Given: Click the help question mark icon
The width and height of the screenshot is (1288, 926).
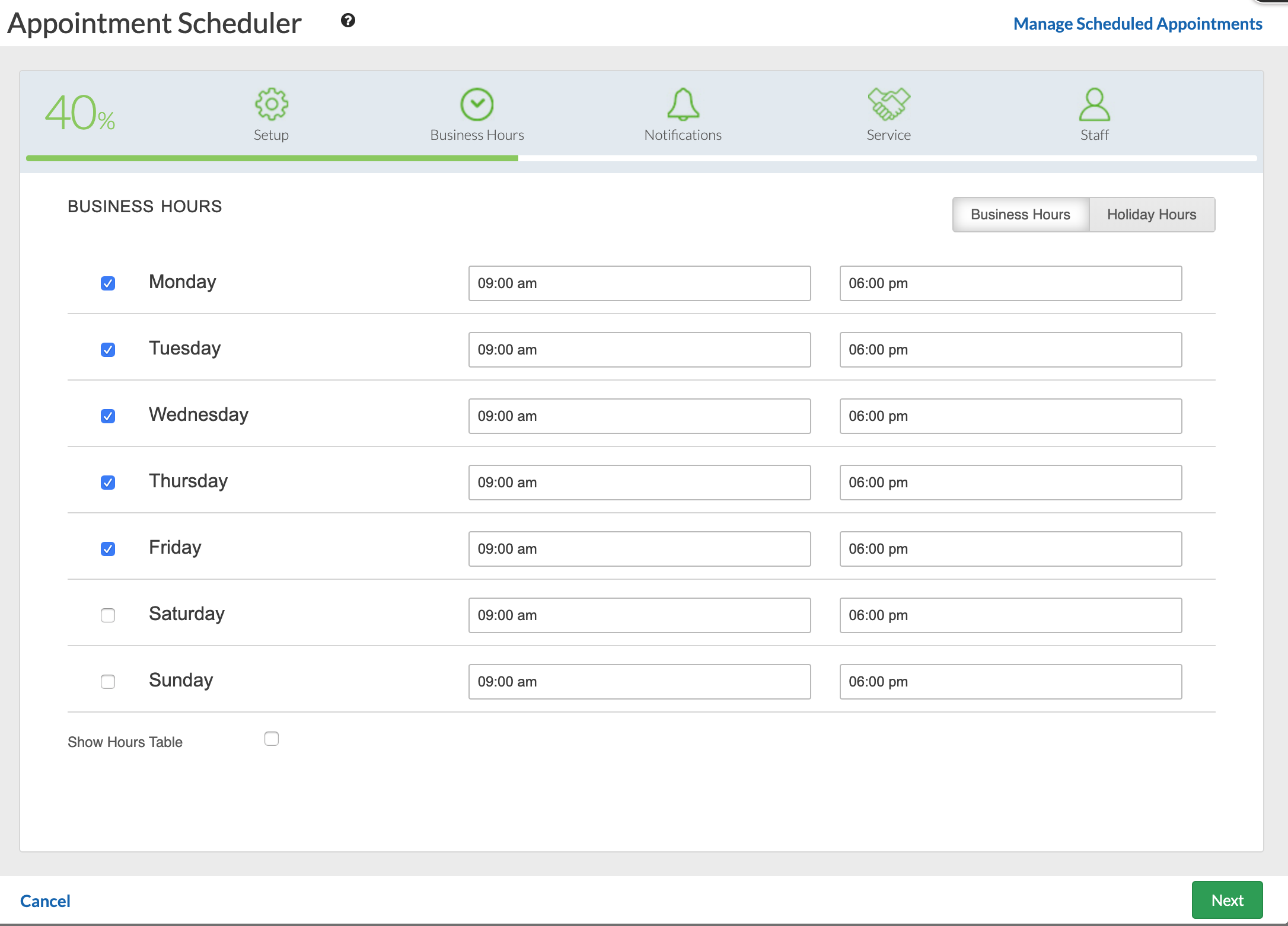Looking at the screenshot, I should (x=348, y=21).
